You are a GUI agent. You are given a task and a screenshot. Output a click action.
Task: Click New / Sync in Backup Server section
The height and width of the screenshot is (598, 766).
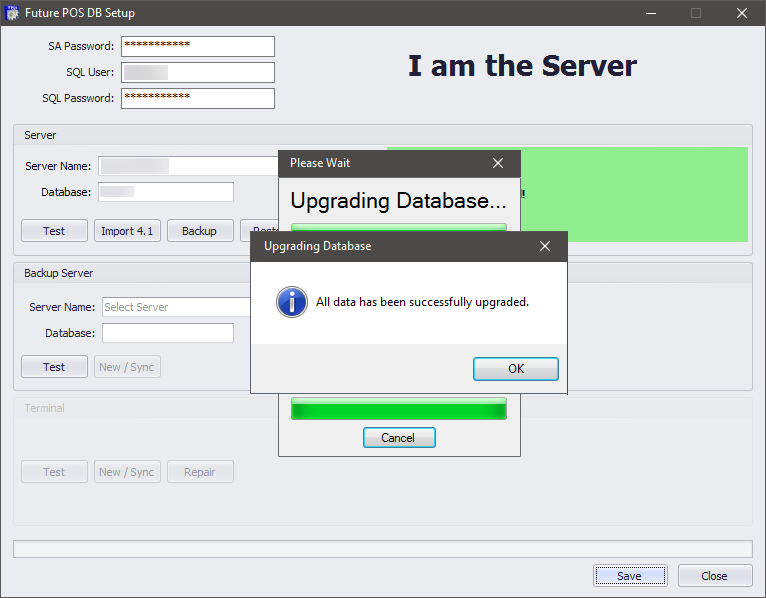127,366
